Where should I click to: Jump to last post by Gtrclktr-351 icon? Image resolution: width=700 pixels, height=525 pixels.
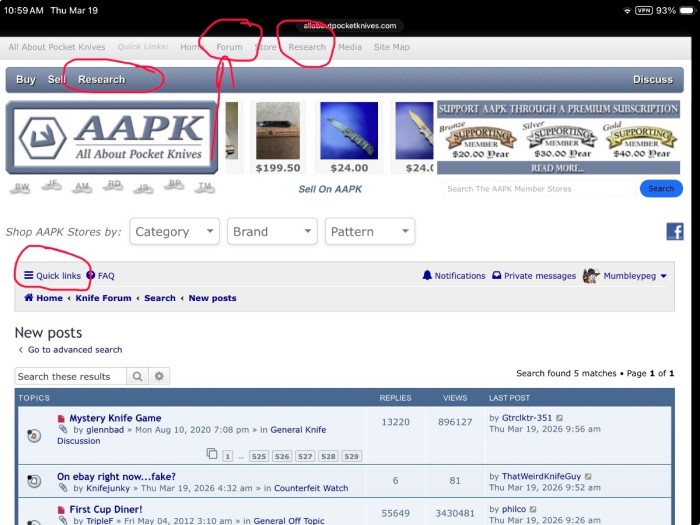click(x=559, y=418)
